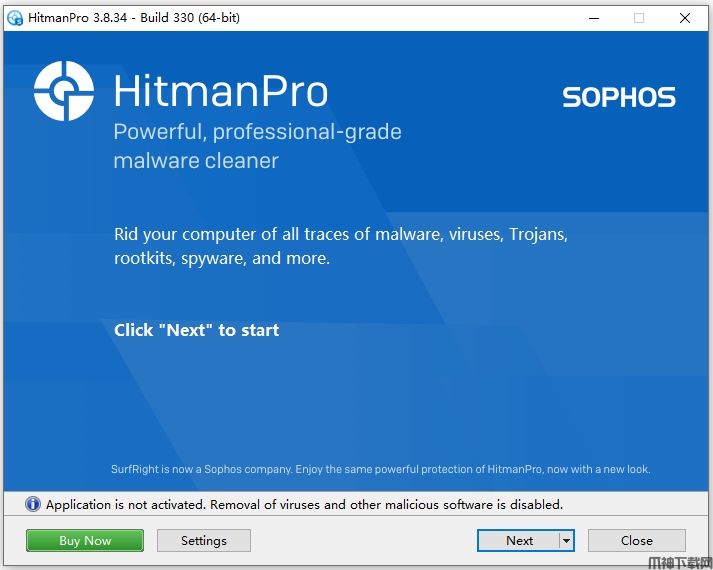
Task: Click the SurfRight Sophos company notice
Action: click(380, 469)
